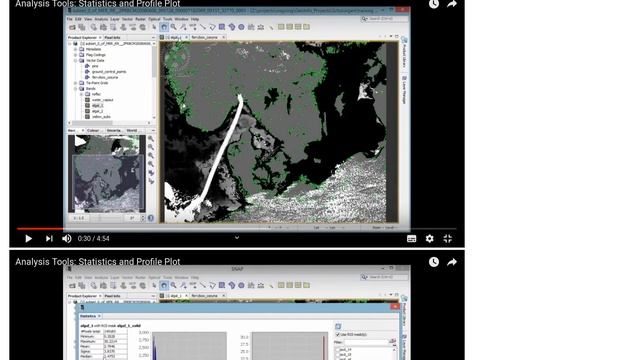This screenshot has width=640, height=360.
Task: Open Vector menu in upper video's SNAP window
Action: tap(127, 19)
